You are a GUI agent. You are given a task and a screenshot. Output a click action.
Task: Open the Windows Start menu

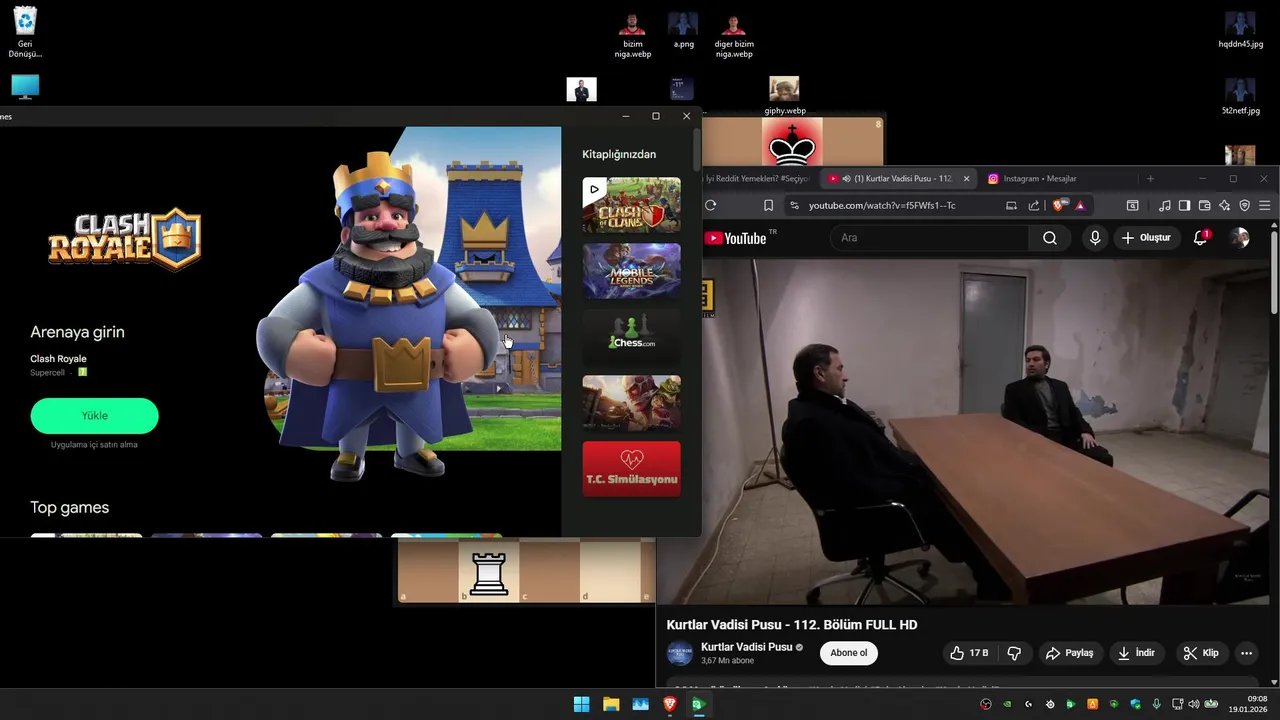(581, 704)
